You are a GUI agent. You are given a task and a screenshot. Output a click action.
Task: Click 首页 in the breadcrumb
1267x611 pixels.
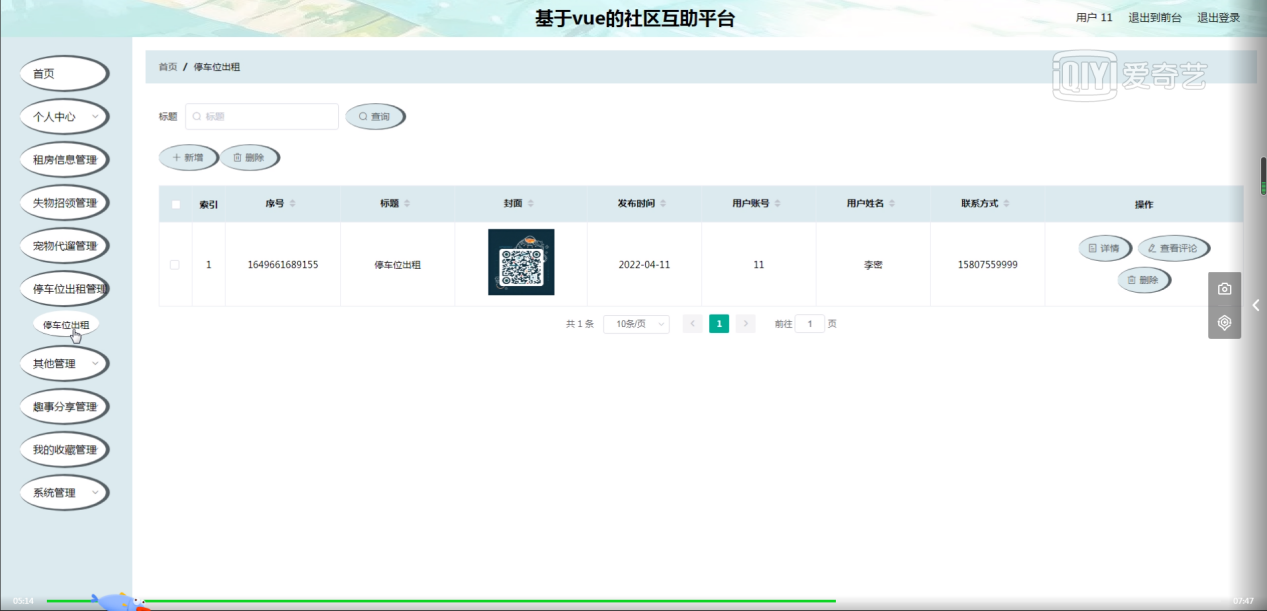168,67
